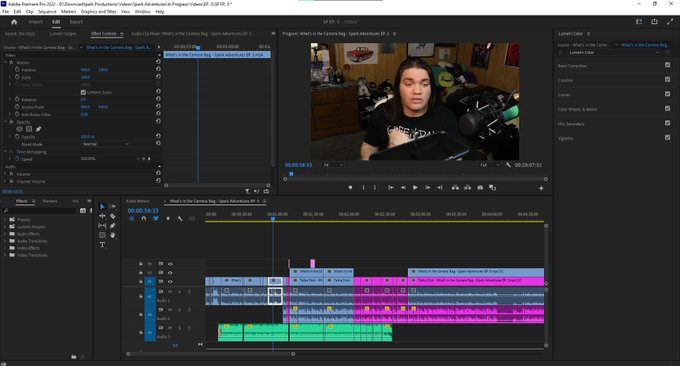Expand Audio Effects folder
The width and height of the screenshot is (680, 366).
coord(5,234)
